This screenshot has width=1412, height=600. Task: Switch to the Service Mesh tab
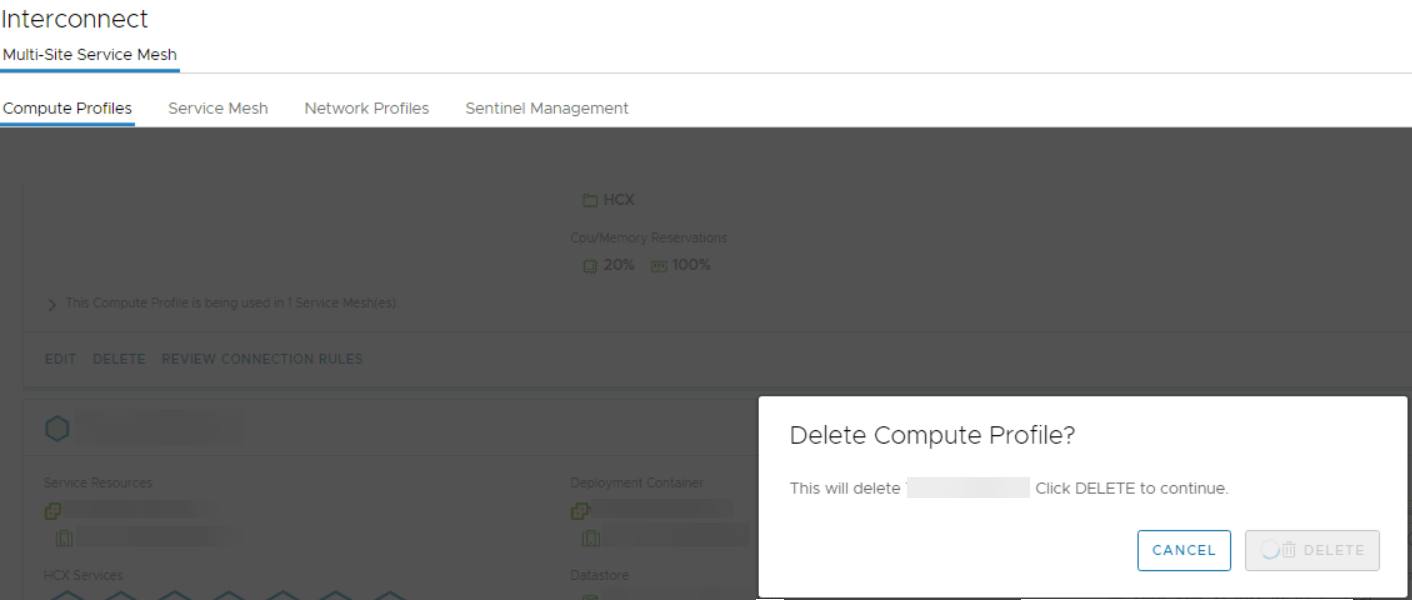(218, 108)
